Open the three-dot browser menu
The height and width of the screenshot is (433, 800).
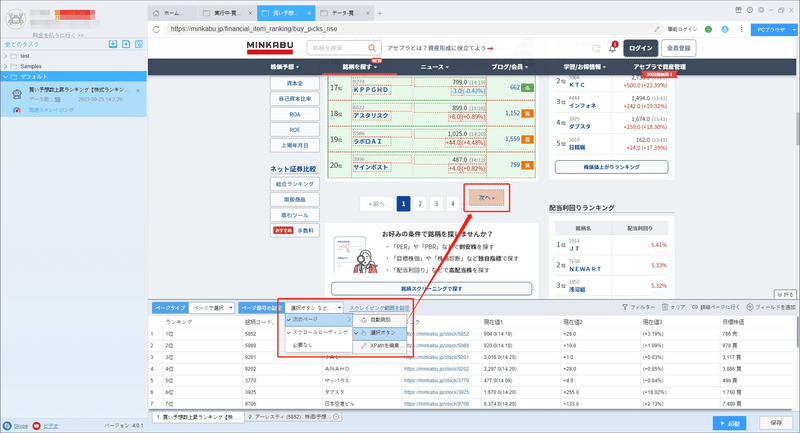coord(741,29)
